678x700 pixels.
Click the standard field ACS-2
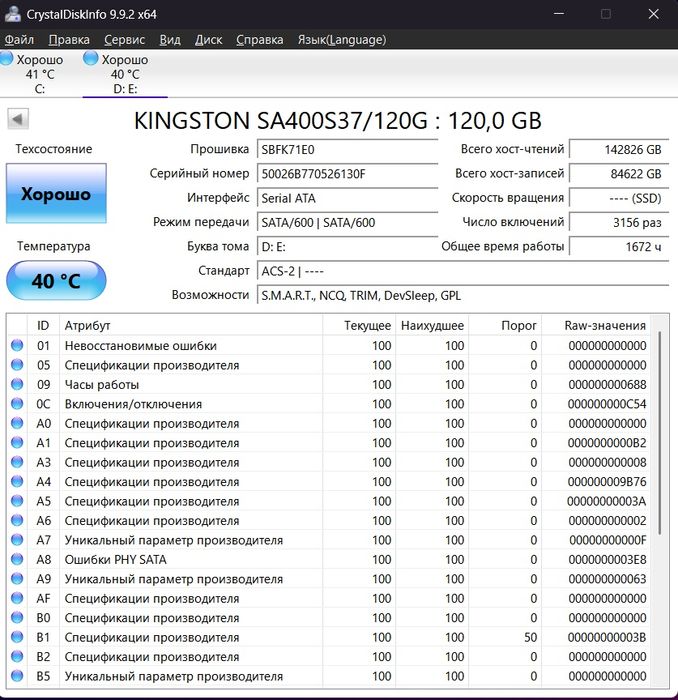tap(463, 271)
